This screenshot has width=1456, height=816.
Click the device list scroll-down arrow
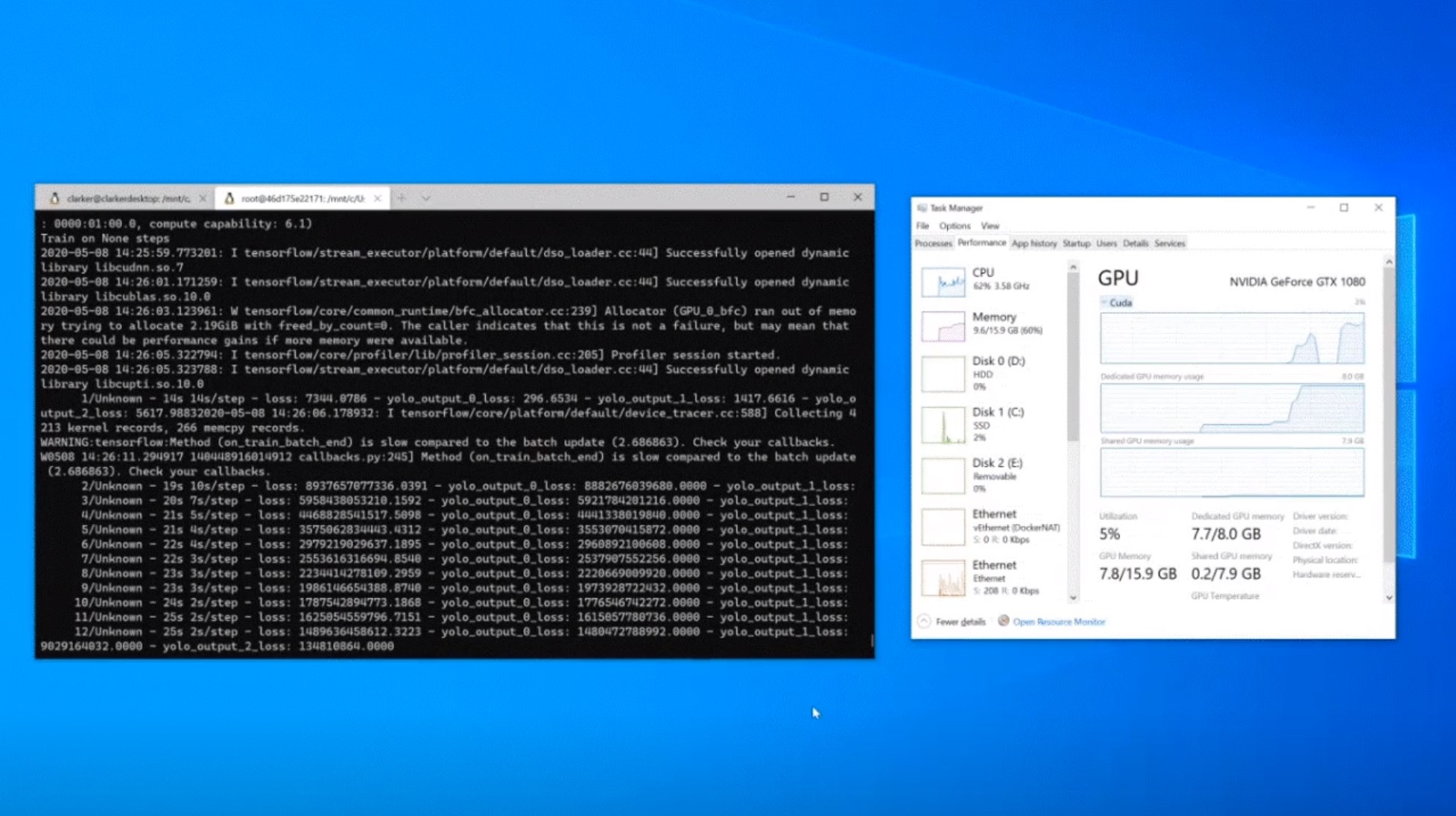1073,598
